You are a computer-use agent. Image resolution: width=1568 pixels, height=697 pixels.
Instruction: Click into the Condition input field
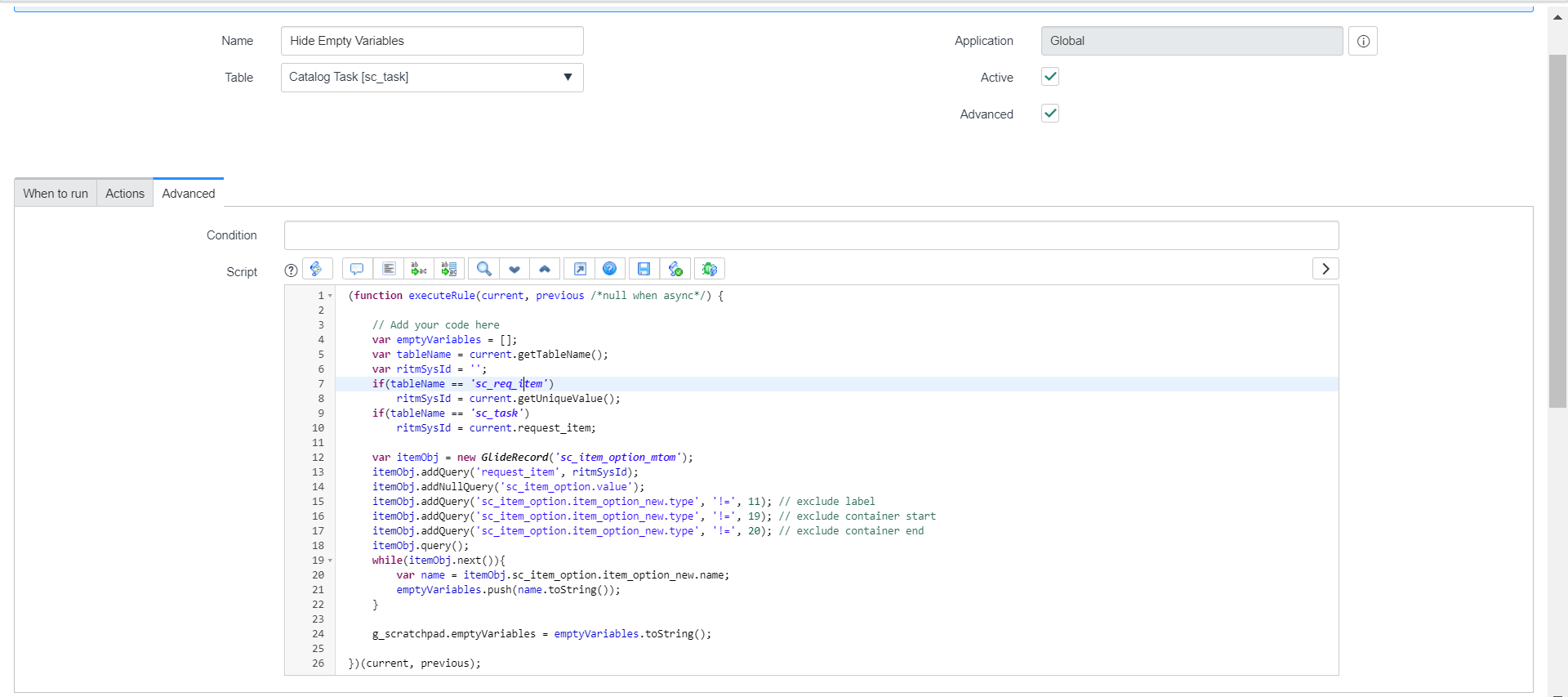pos(811,235)
